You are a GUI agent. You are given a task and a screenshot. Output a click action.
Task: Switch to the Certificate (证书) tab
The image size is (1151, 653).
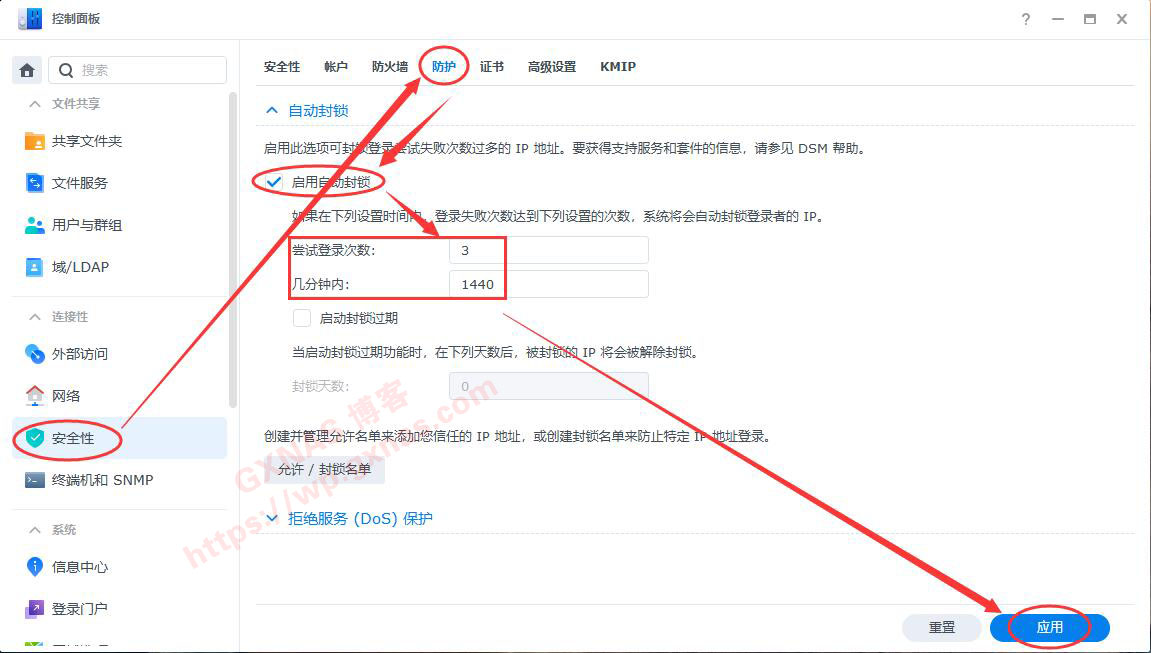pyautogui.click(x=491, y=67)
